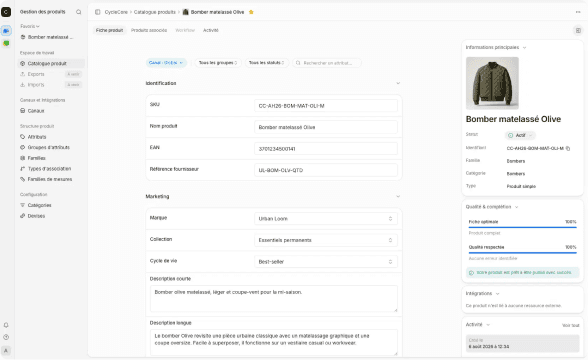Collapse Qualité & complétion panel

516,207
